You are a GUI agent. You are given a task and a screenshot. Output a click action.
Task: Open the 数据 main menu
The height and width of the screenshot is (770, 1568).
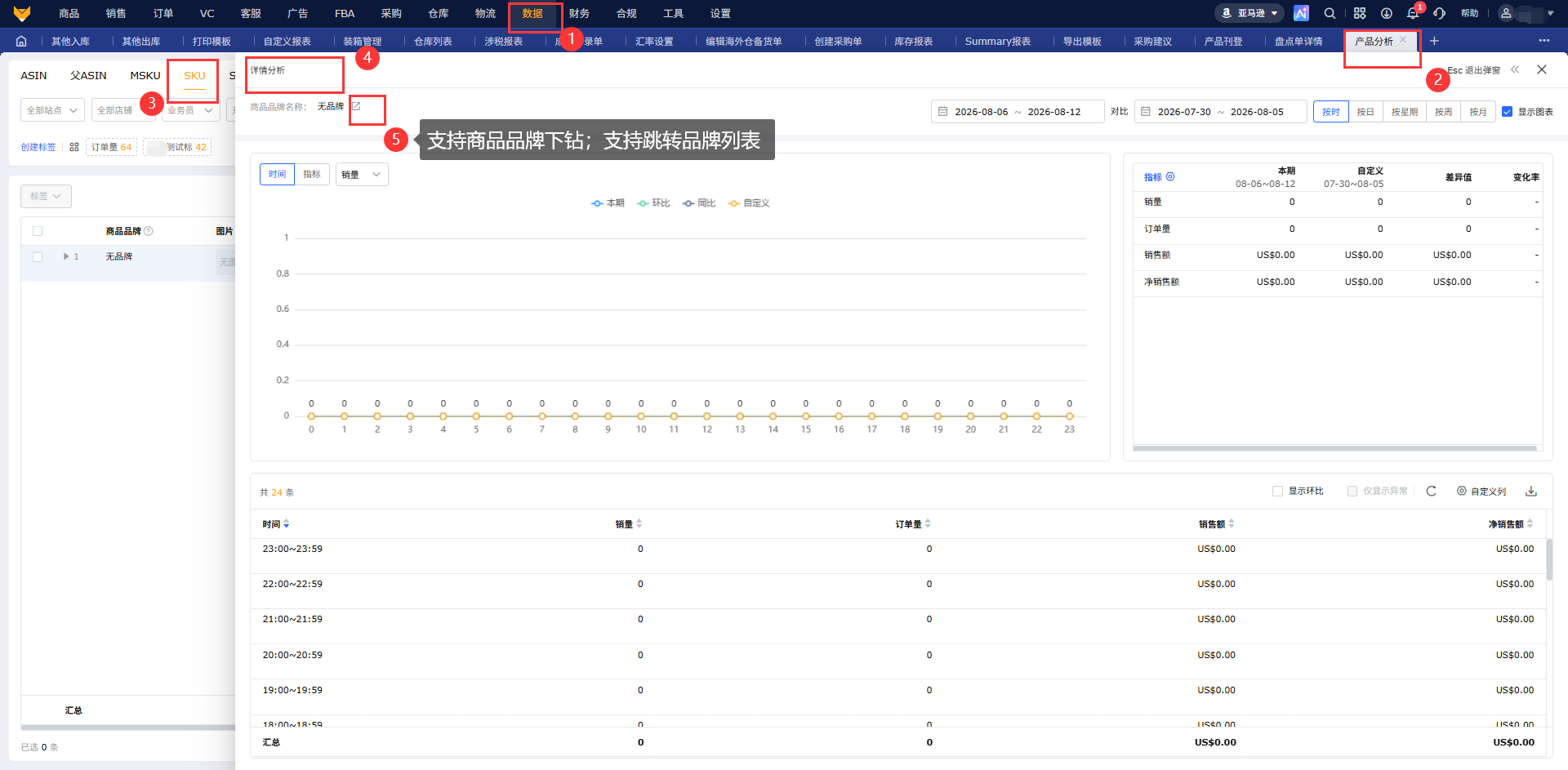point(532,13)
